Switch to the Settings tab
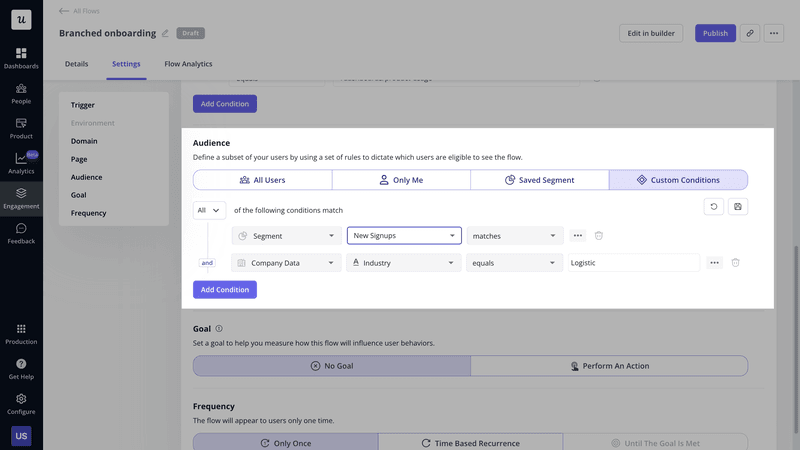Image resolution: width=800 pixels, height=450 pixels. click(x=126, y=64)
